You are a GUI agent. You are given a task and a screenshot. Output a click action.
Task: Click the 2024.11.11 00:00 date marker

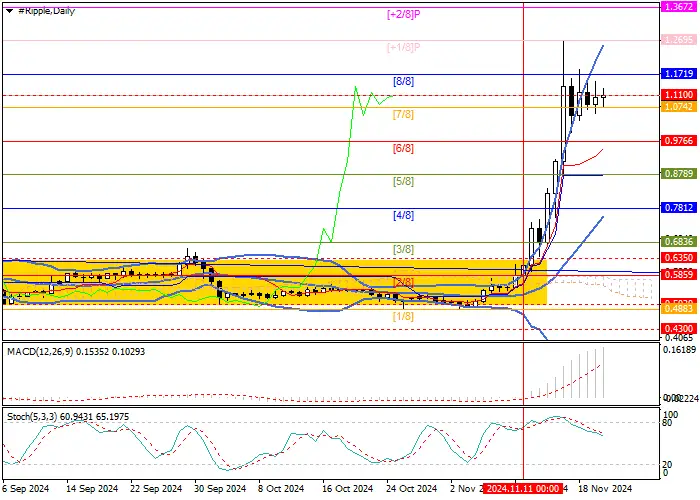(522, 489)
